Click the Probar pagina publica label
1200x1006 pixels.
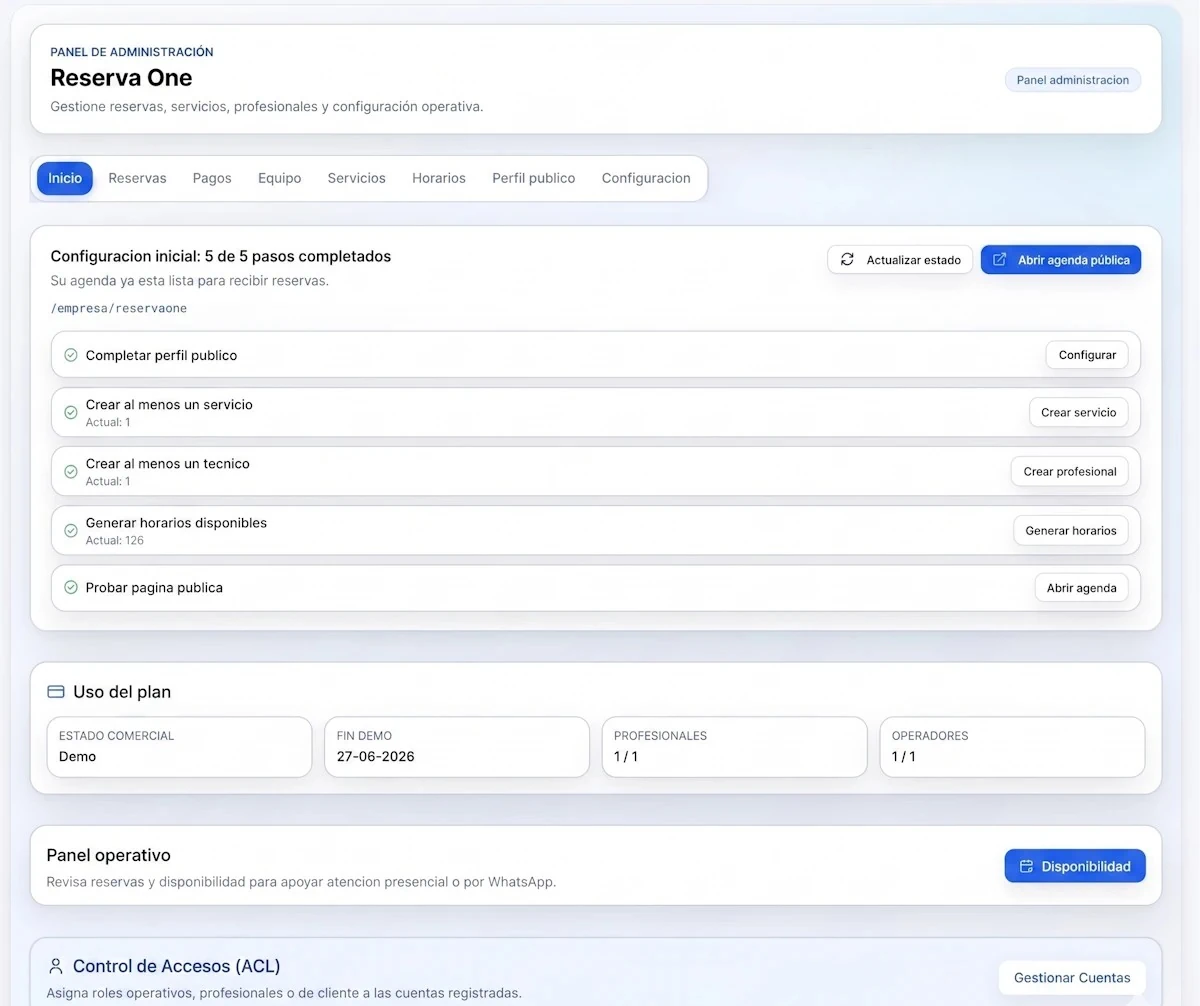coord(154,588)
